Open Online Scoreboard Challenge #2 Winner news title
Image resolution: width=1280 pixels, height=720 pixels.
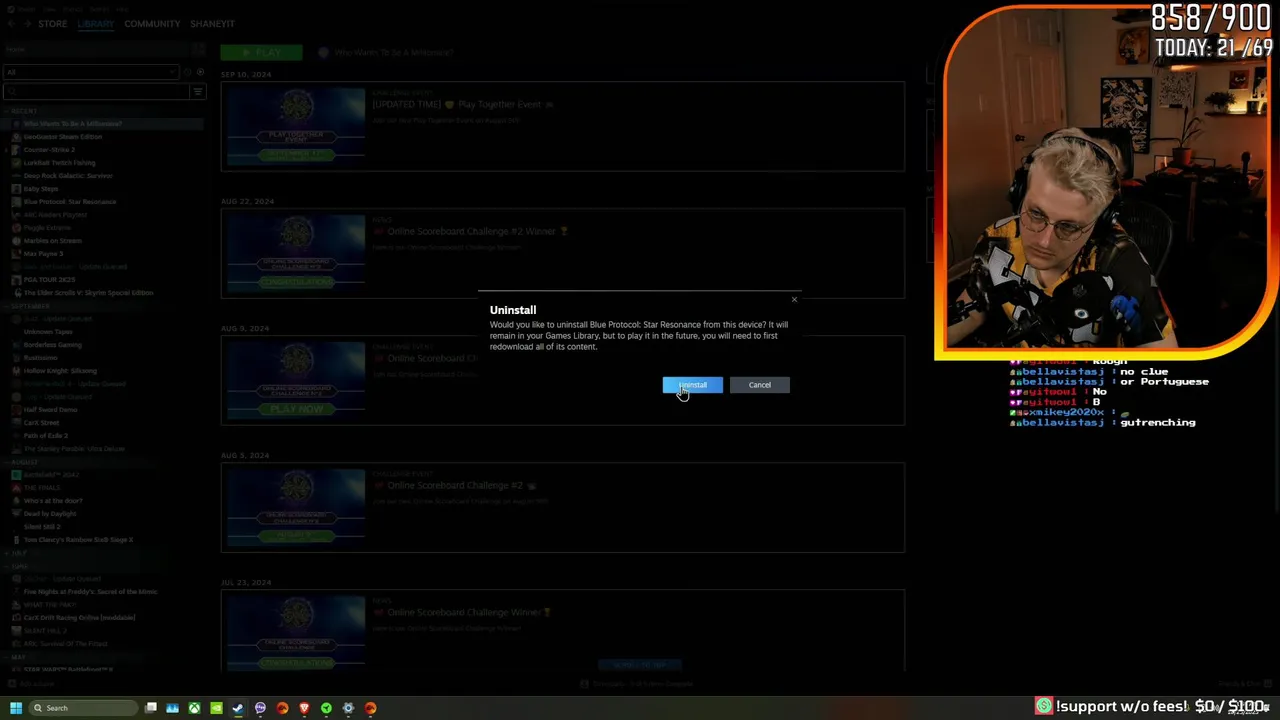[470, 231]
